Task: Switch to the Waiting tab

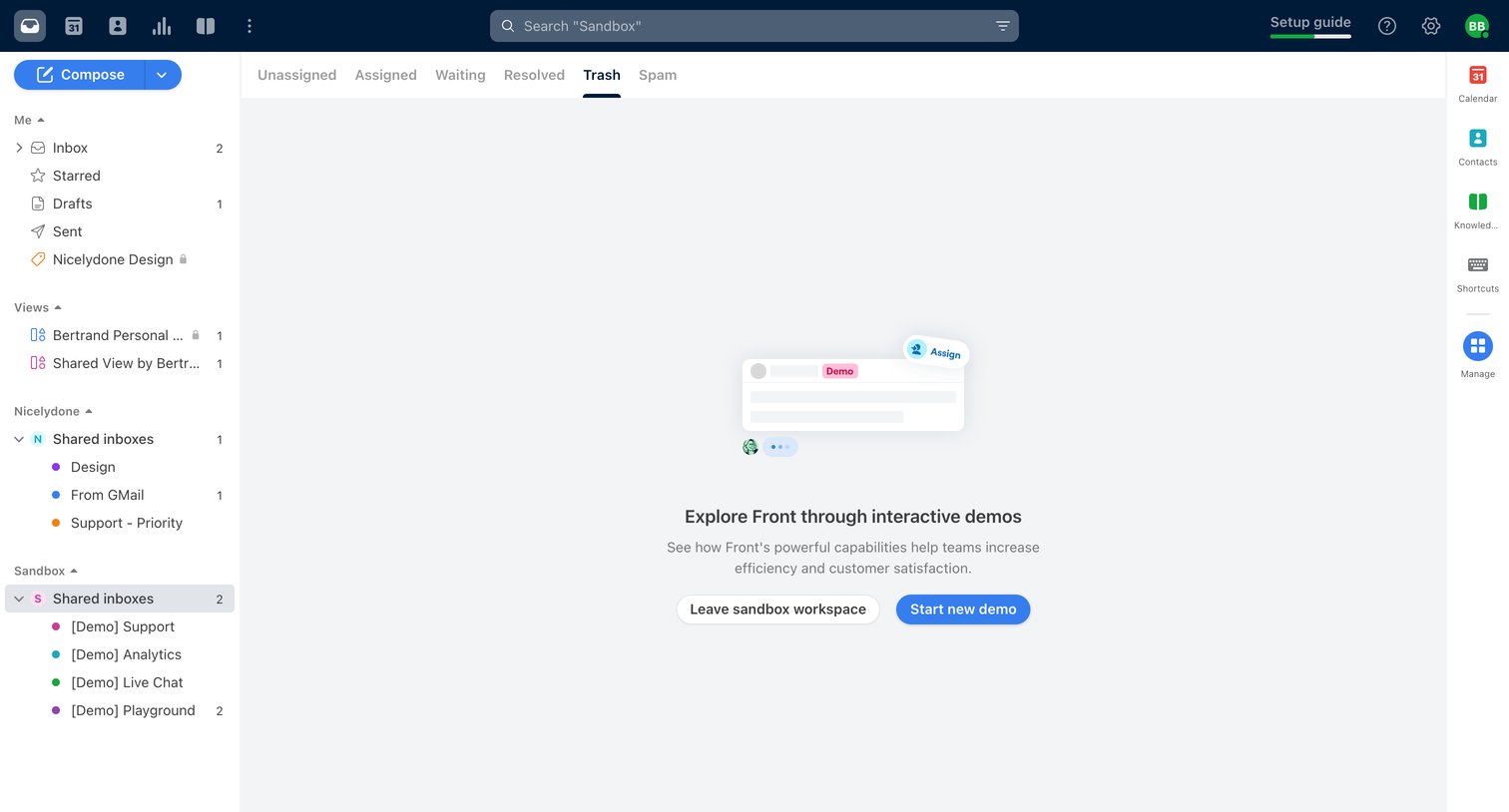Action: coord(460,75)
